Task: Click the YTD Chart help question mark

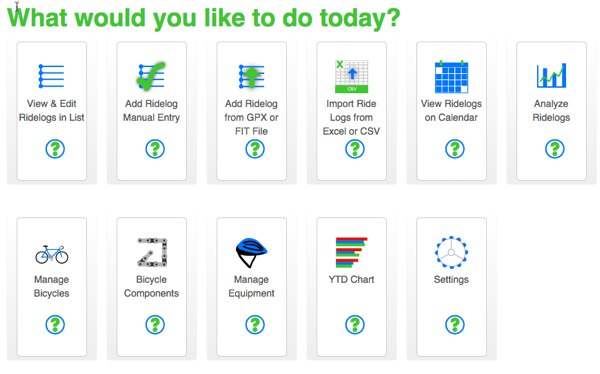Action: pyautogui.click(x=355, y=325)
